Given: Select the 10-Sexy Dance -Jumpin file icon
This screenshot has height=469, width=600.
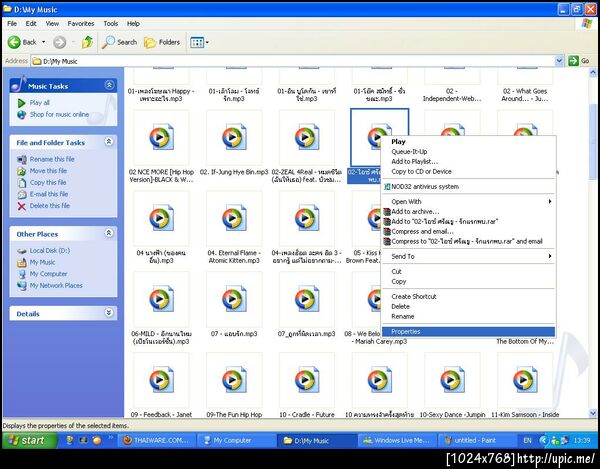Looking at the screenshot, I should click(x=452, y=380).
